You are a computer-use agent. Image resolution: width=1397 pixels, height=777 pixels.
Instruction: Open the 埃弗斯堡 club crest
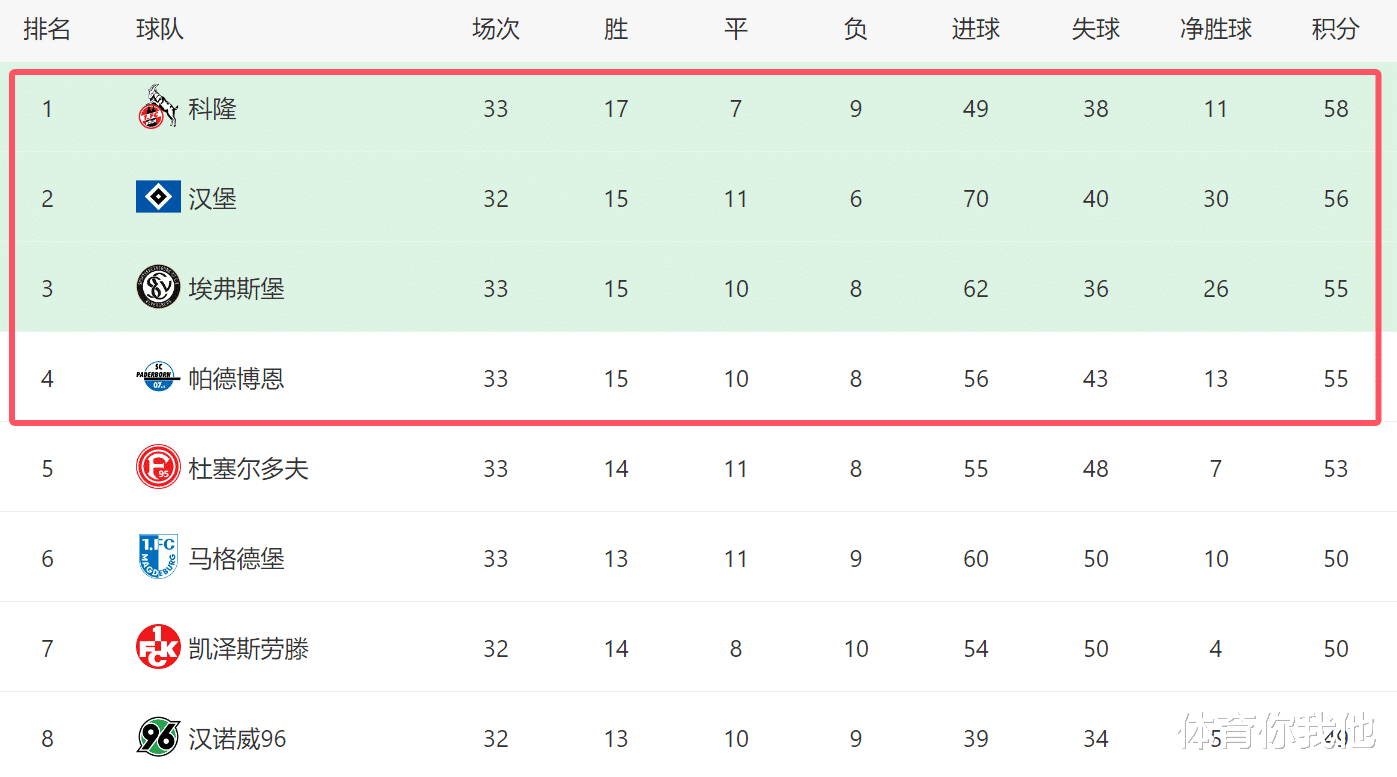[x=158, y=288]
